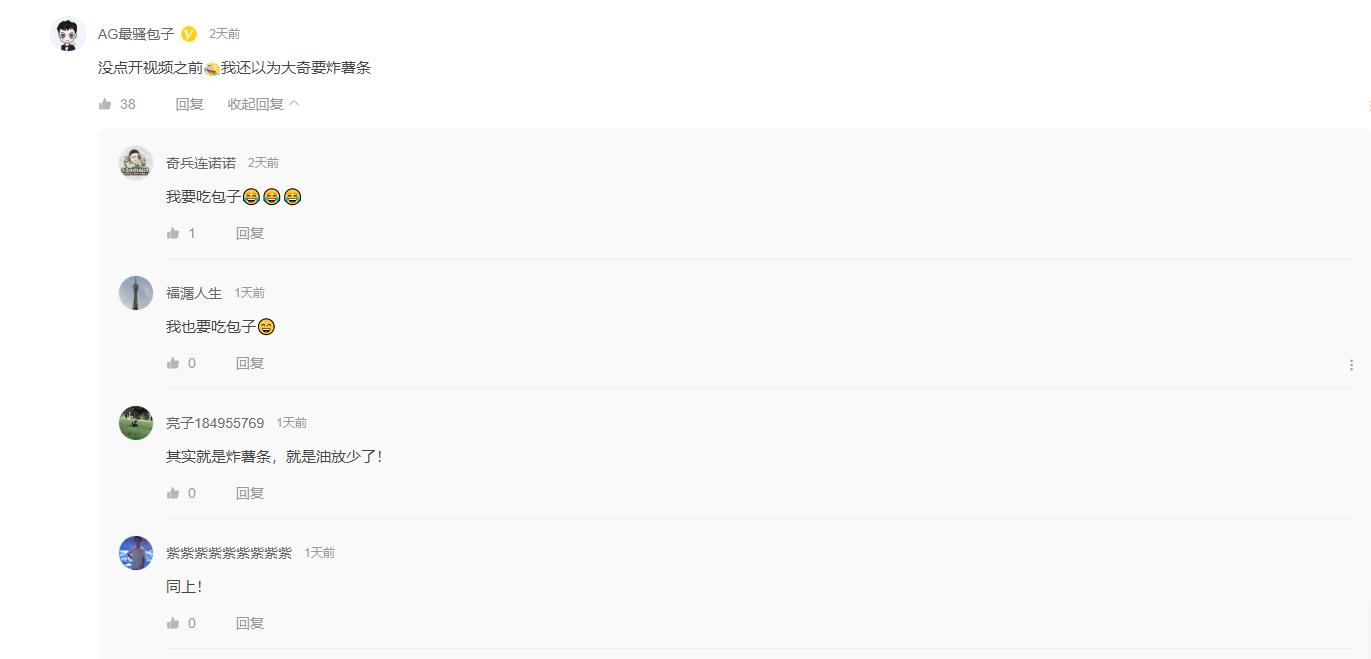This screenshot has width=1371, height=659.
Task: Click thumbs-up on 福潺人生's reply
Action: [173, 363]
